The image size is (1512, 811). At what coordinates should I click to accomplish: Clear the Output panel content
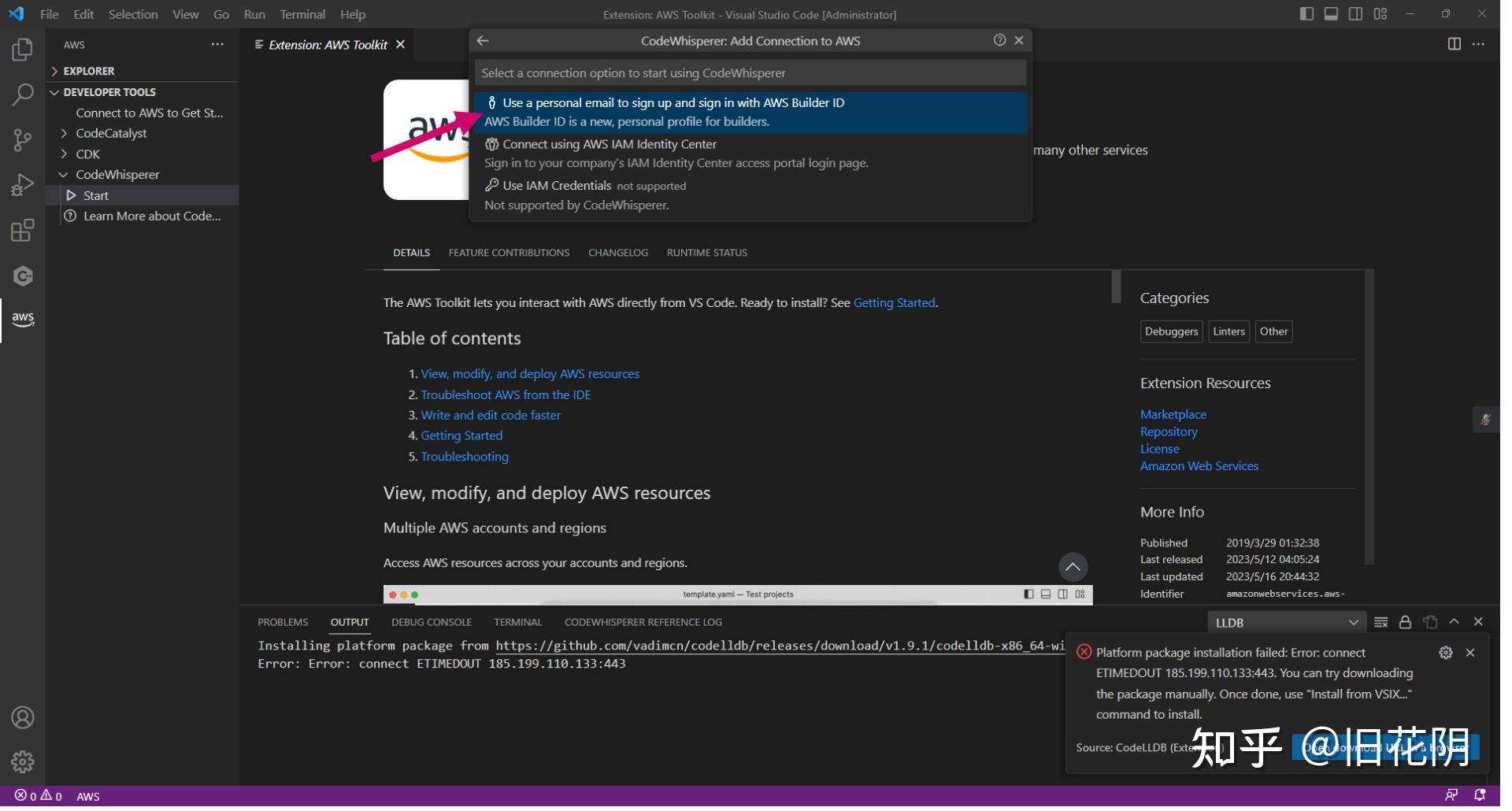[1380, 622]
